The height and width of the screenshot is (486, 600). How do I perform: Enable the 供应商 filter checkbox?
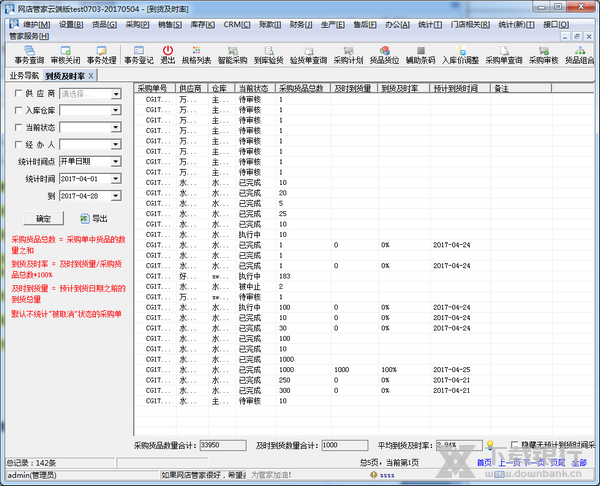(19, 93)
